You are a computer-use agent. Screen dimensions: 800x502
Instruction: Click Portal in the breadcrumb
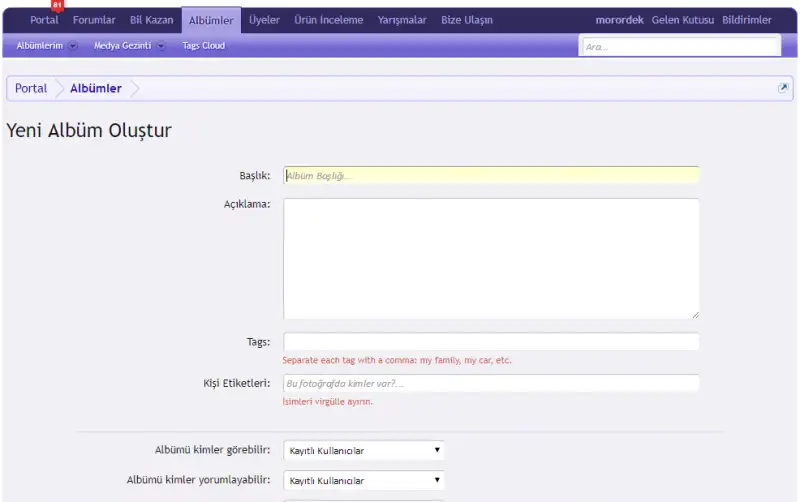31,88
